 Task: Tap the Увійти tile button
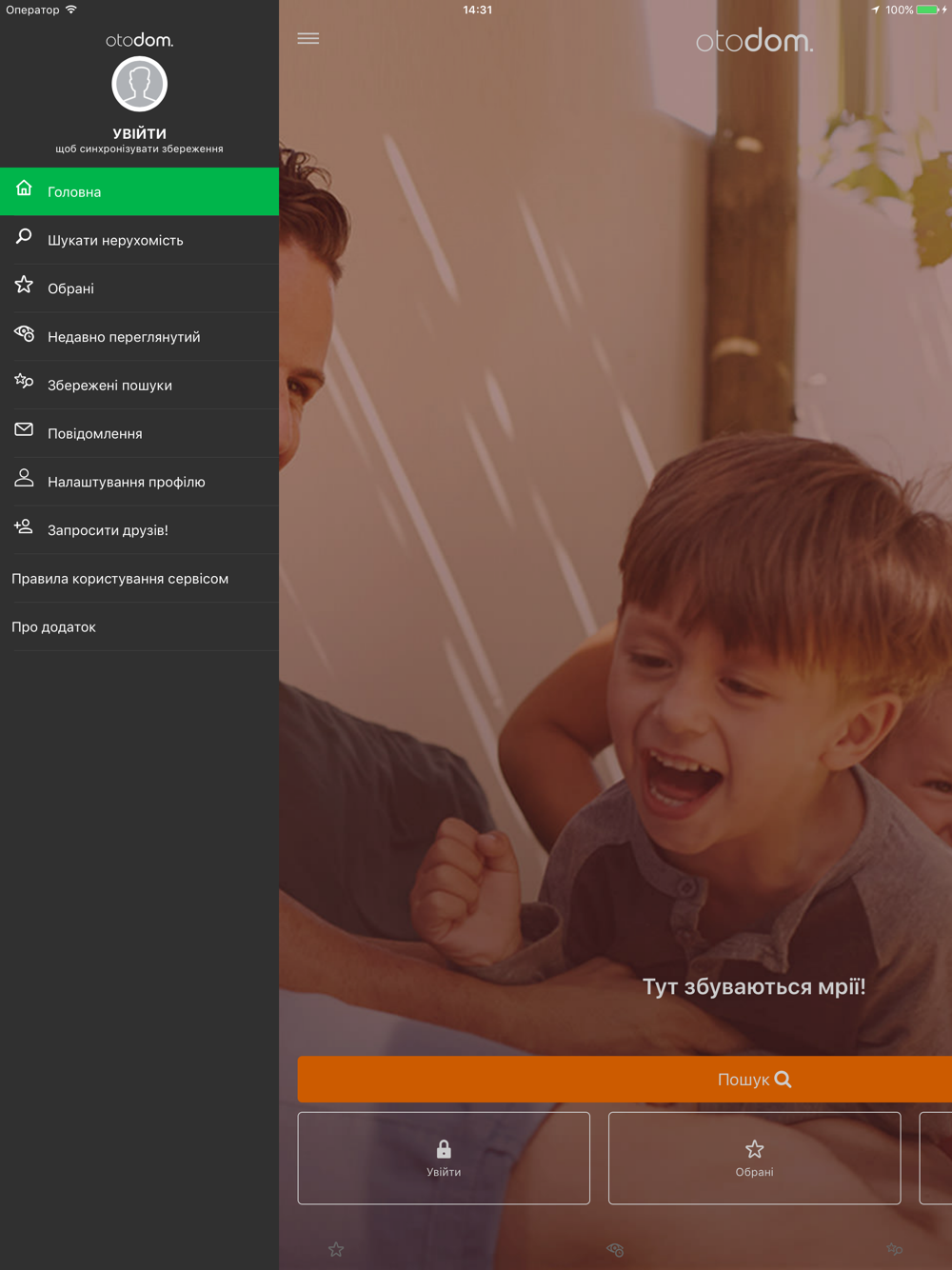444,1158
